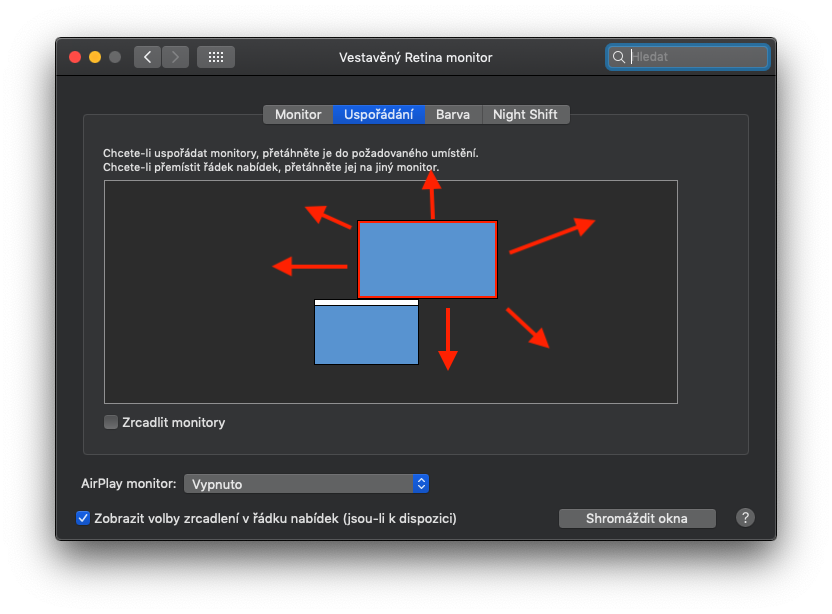Click the AirPlay dropdown arrow stepper
This screenshot has width=832, height=614.
[x=421, y=484]
